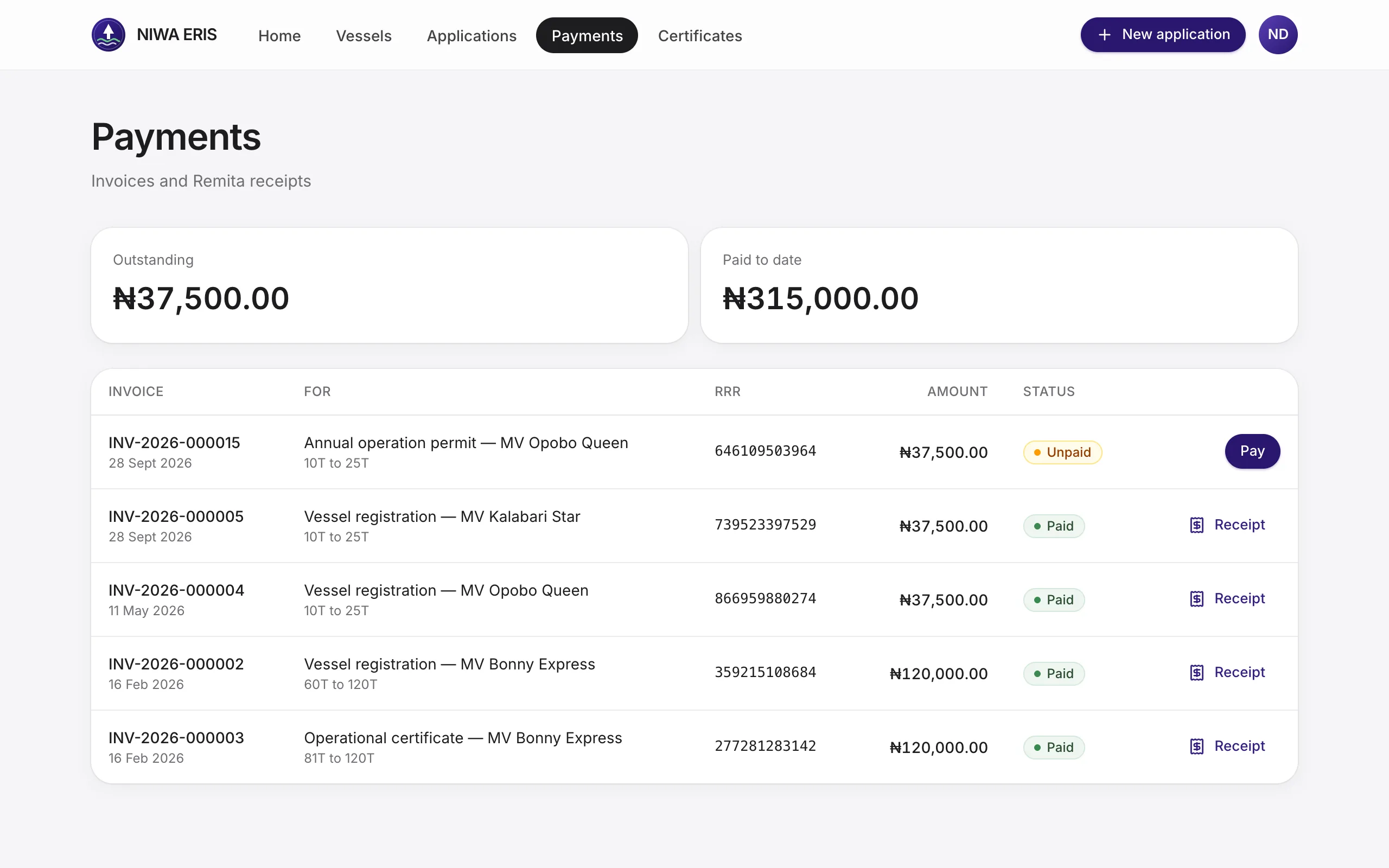Click receipt icon for INV-2026-000005
The image size is (1389, 868).
pos(1197,525)
